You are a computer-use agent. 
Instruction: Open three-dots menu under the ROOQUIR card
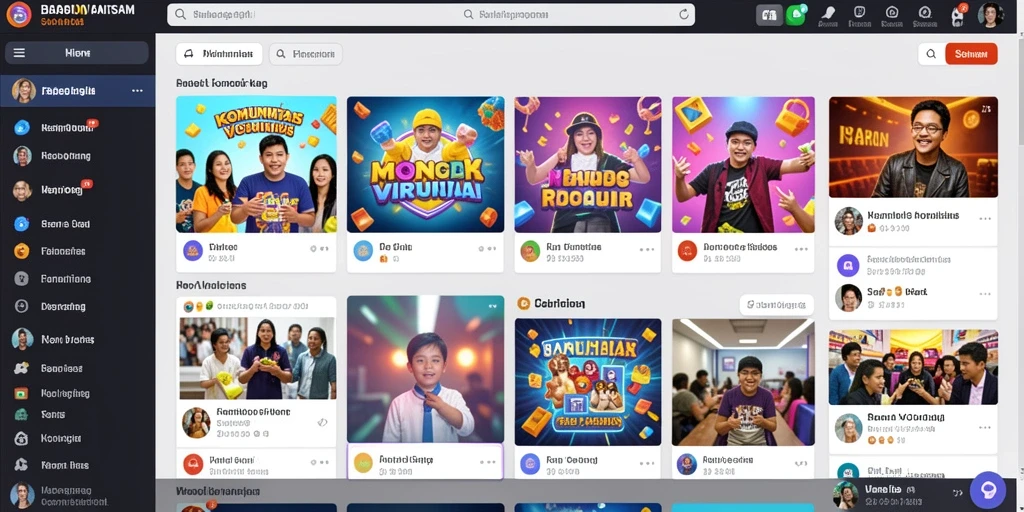point(647,249)
